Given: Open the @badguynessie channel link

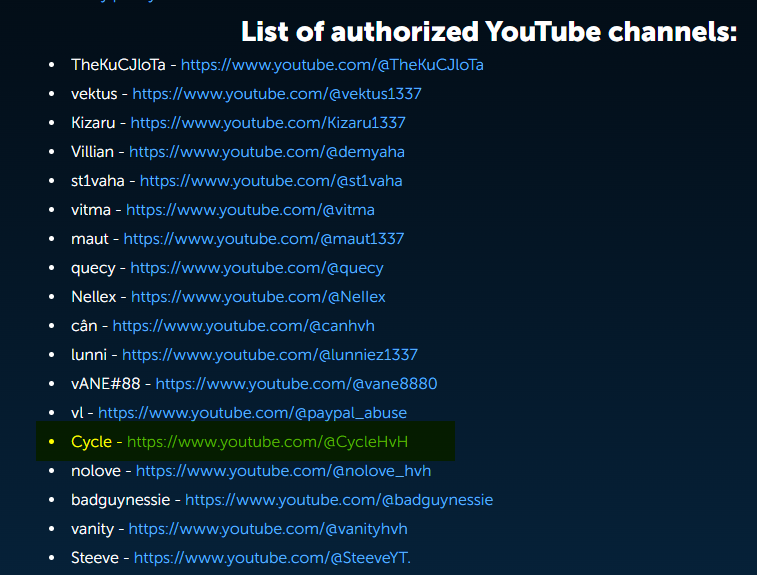Looking at the screenshot, I should click(339, 500).
